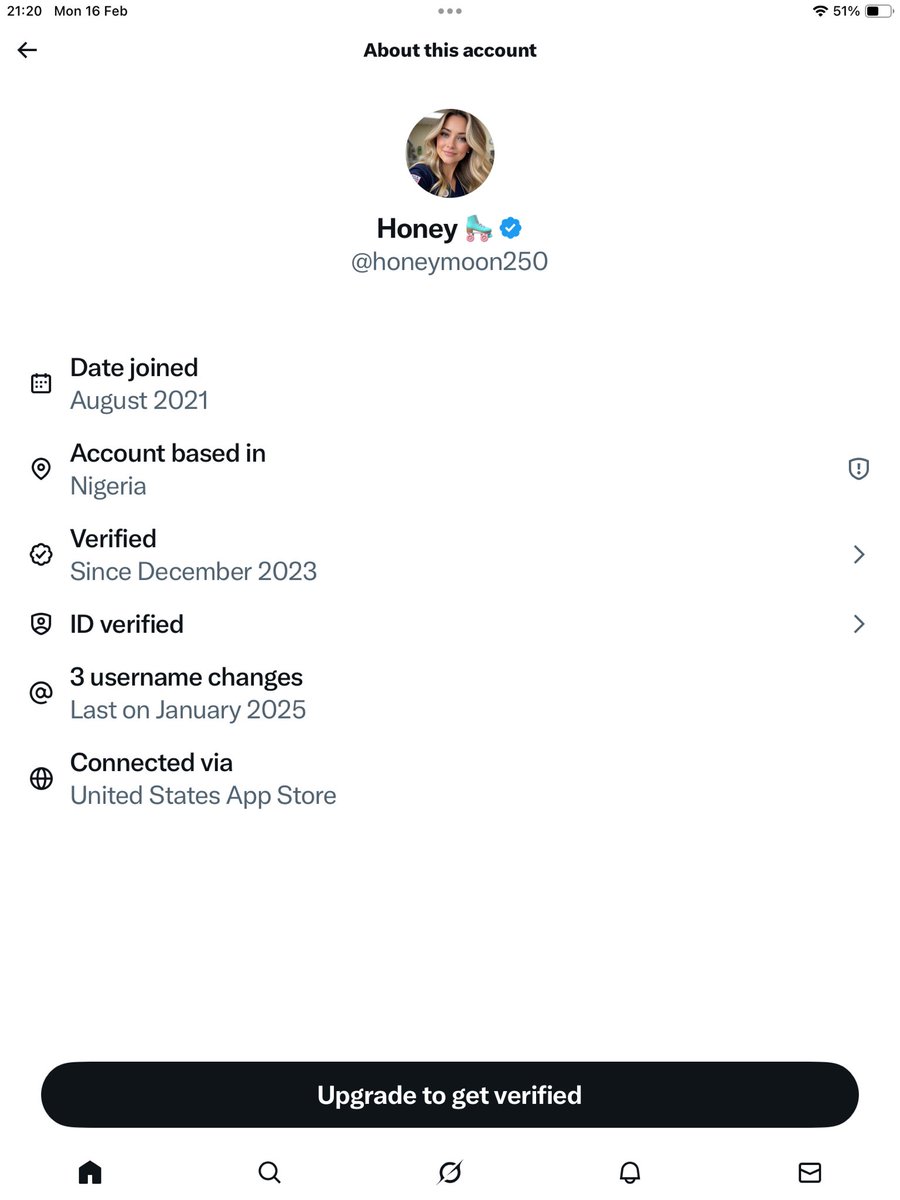The height and width of the screenshot is (1200, 900).
Task: Open the Grok slash icon tab
Action: [x=450, y=1172]
